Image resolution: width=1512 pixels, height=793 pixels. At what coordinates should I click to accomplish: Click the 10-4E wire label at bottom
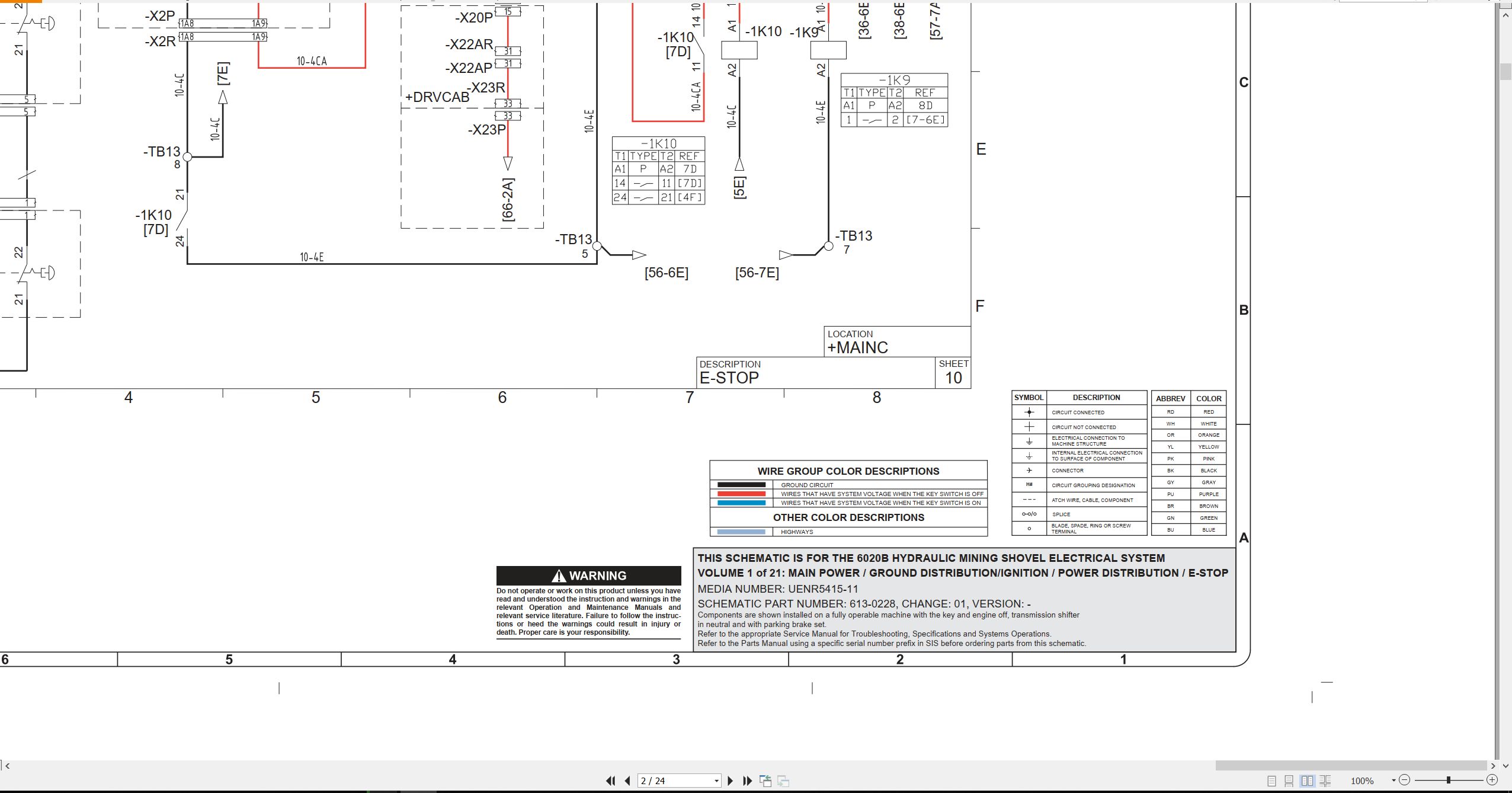[312, 257]
